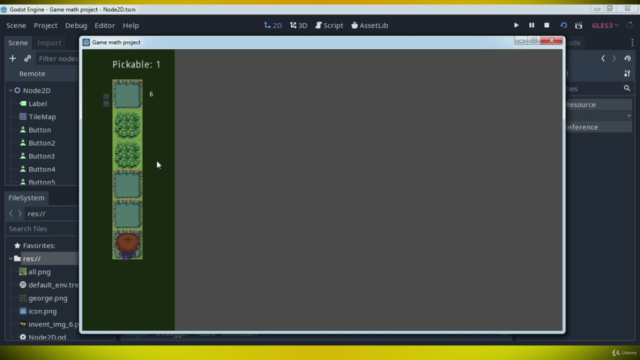The height and width of the screenshot is (360, 640).
Task: Select the Button3 node
Action: tap(42, 156)
